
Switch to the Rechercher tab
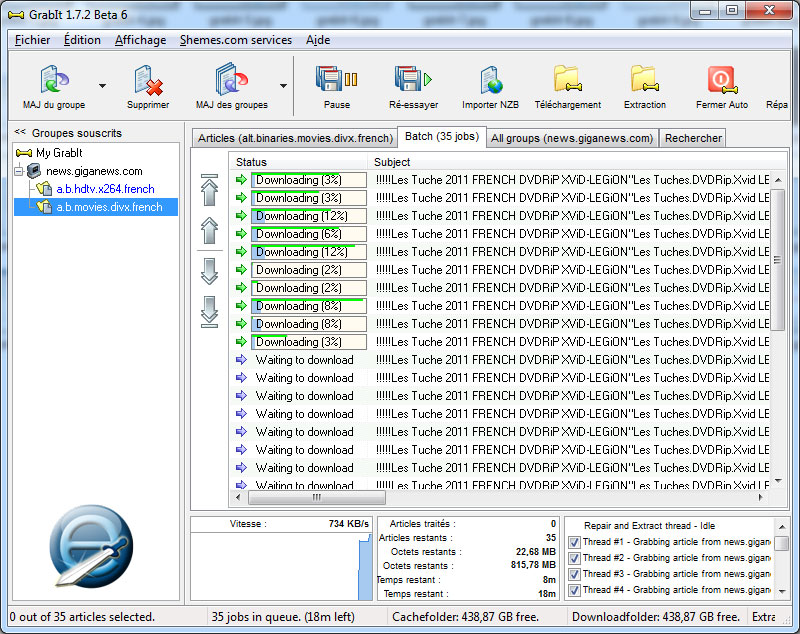pyautogui.click(x=693, y=138)
